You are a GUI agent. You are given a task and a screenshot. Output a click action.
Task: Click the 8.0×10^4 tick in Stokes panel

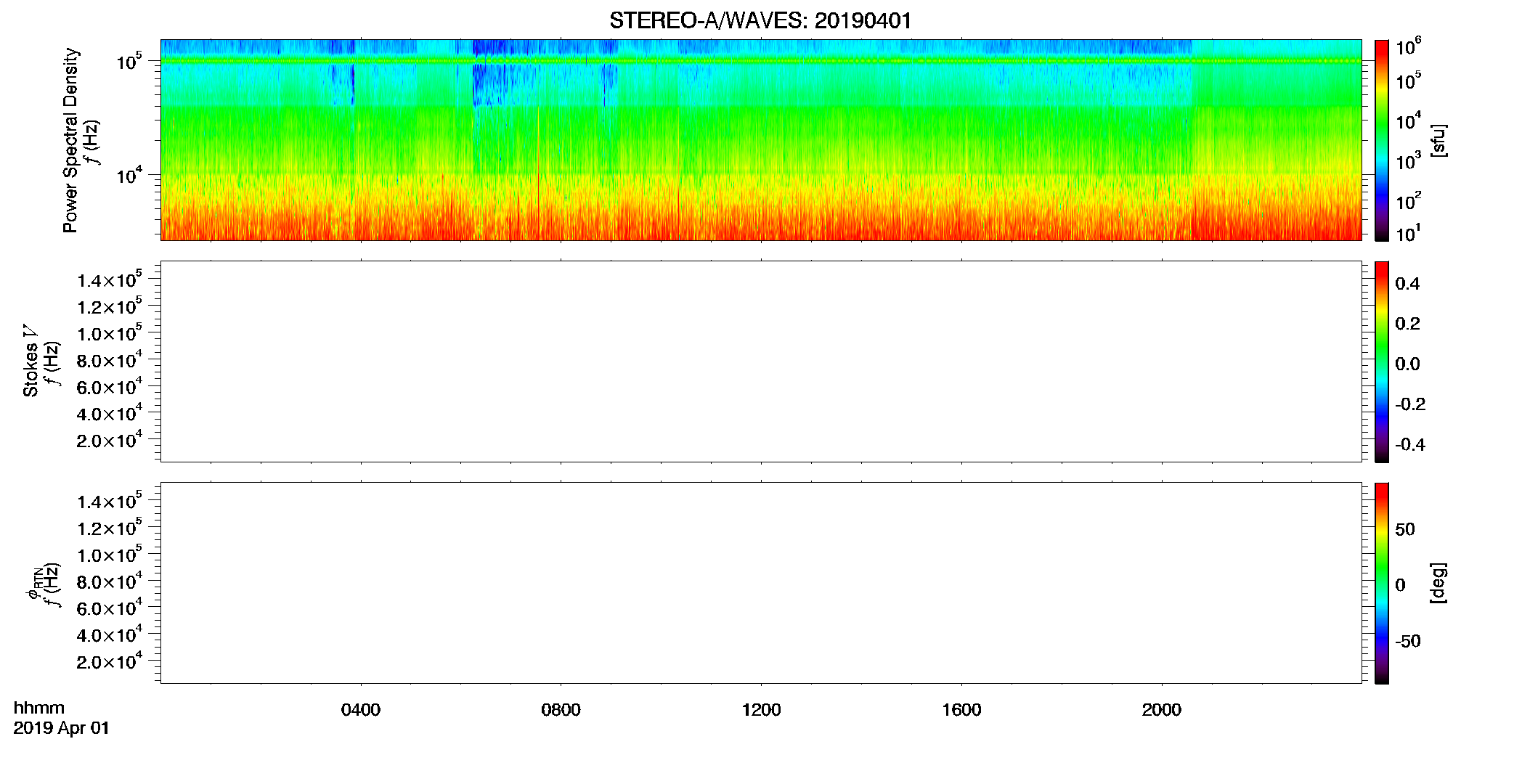[110, 359]
